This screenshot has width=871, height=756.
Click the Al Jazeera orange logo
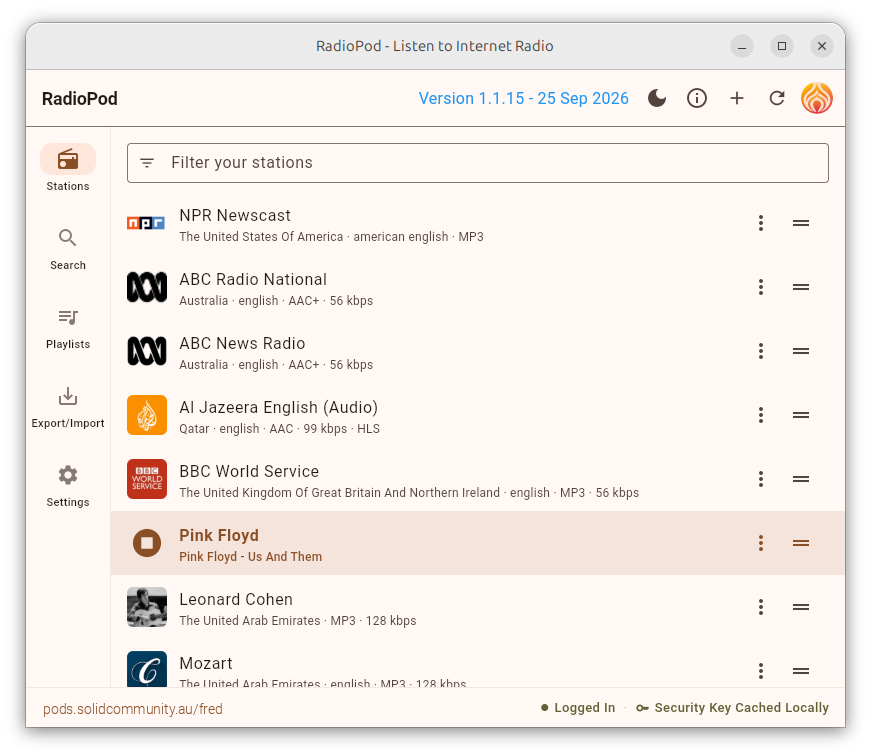(147, 415)
